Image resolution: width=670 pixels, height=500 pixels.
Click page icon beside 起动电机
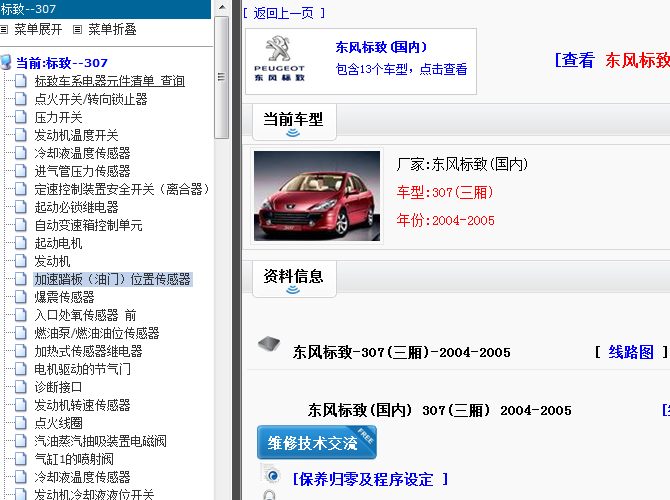click(x=21, y=242)
